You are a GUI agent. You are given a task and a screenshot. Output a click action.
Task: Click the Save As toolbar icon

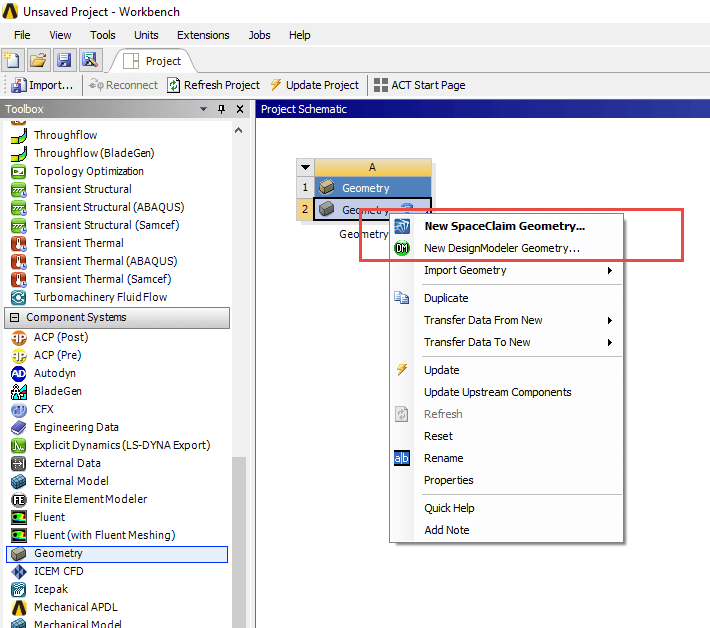pyautogui.click(x=90, y=60)
